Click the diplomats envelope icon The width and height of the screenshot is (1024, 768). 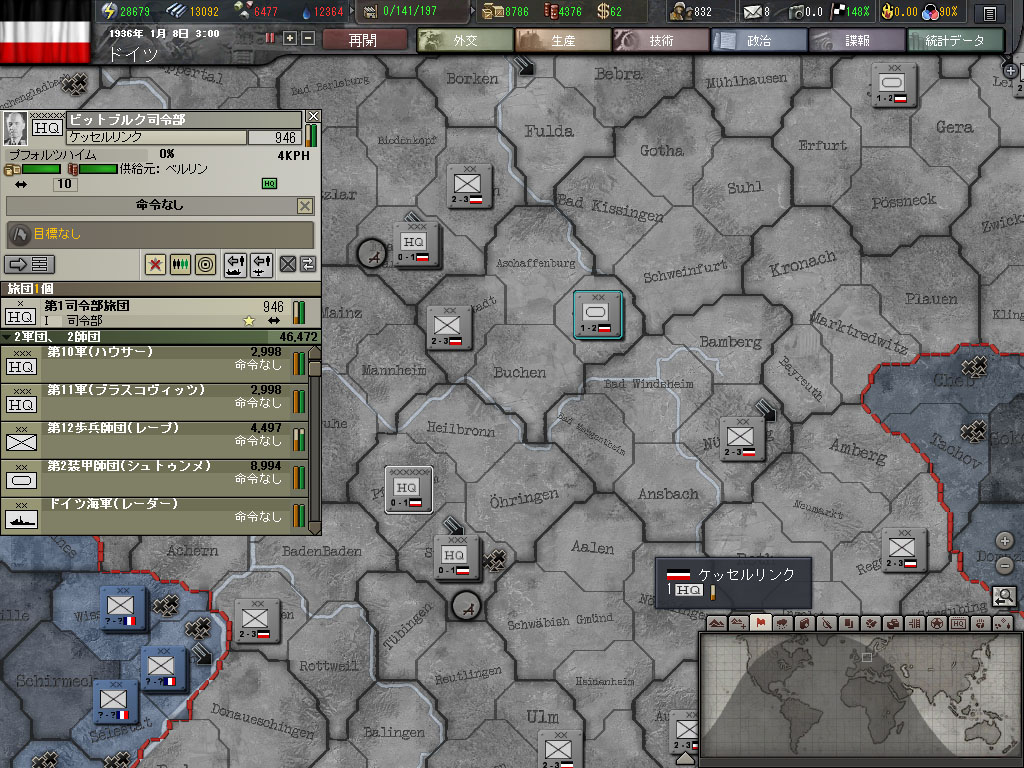point(752,11)
